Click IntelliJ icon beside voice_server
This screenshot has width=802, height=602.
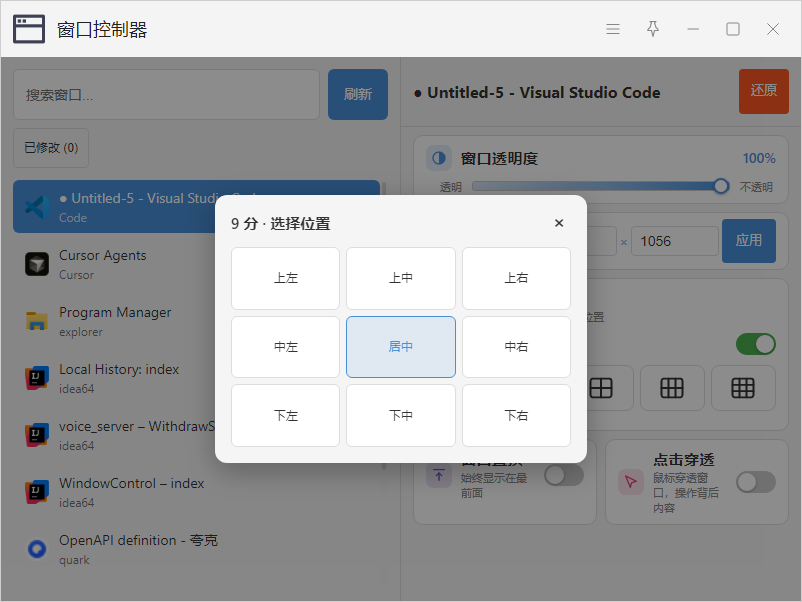pos(37,435)
